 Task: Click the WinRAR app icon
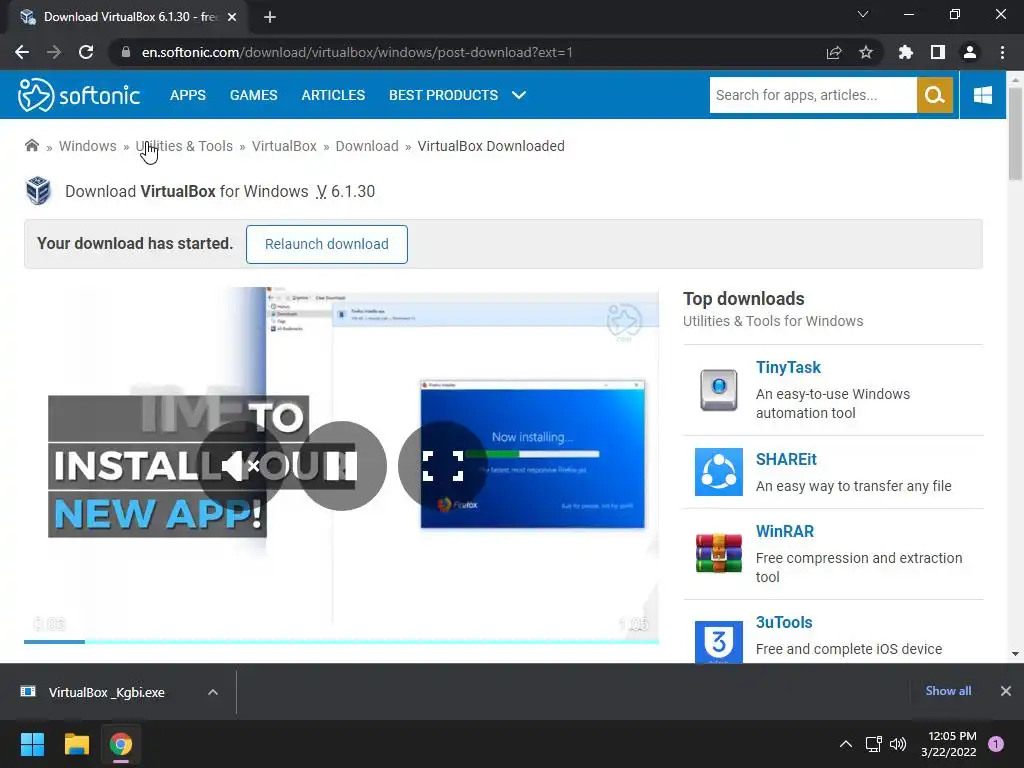pos(718,553)
